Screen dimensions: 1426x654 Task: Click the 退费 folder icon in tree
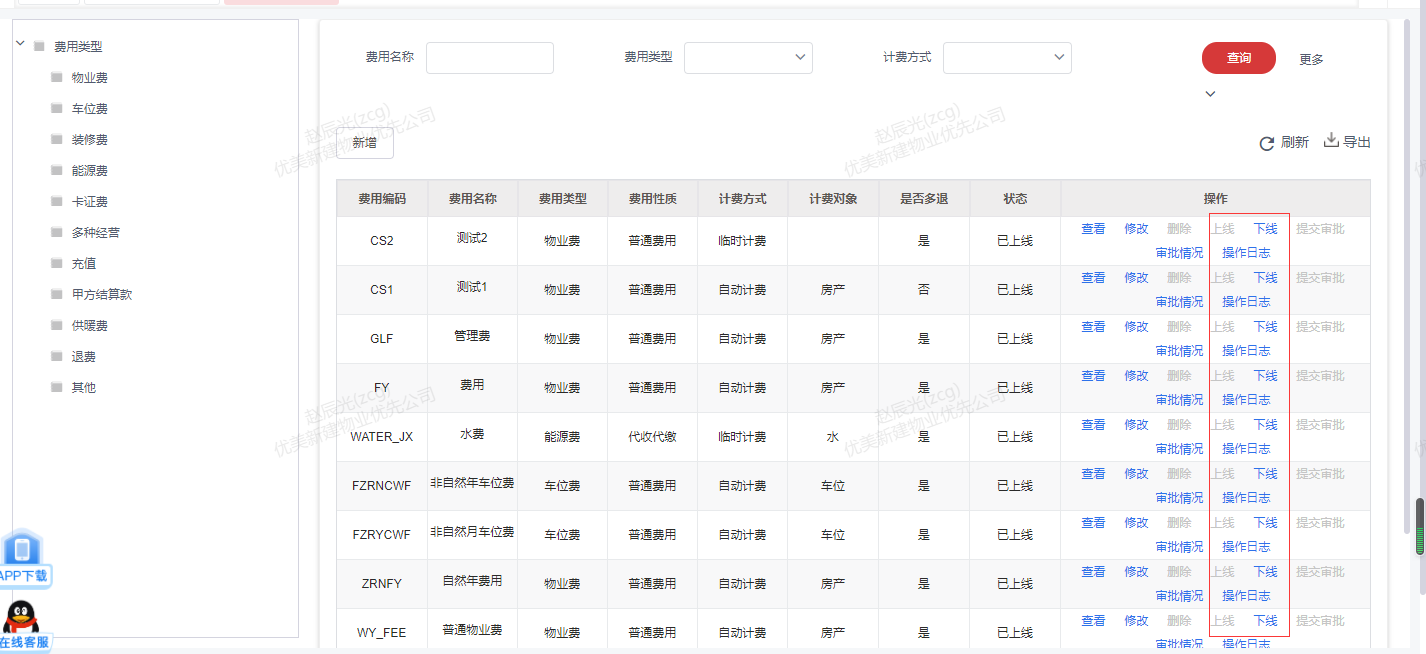pos(57,356)
